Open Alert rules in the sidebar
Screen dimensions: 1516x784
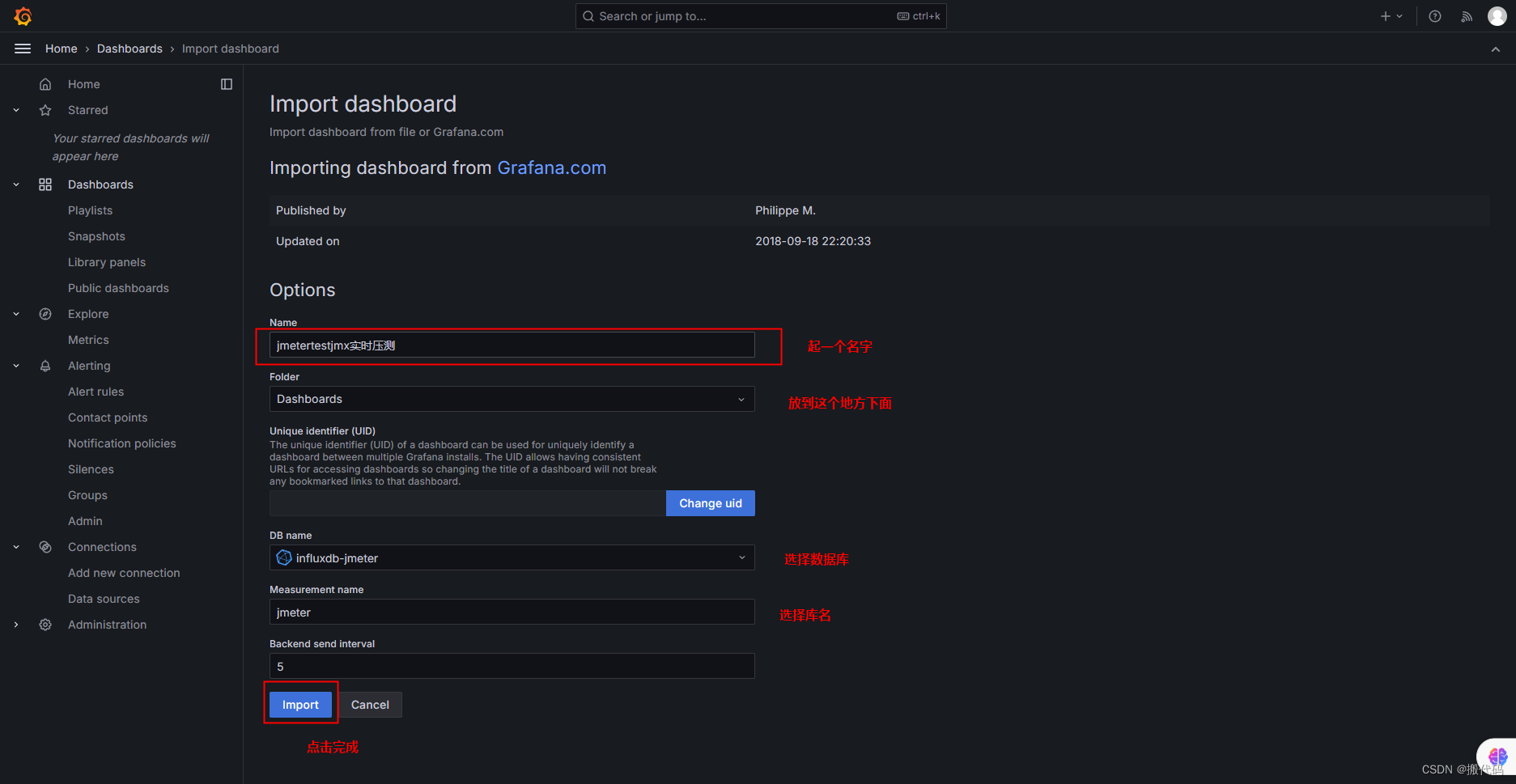click(96, 392)
